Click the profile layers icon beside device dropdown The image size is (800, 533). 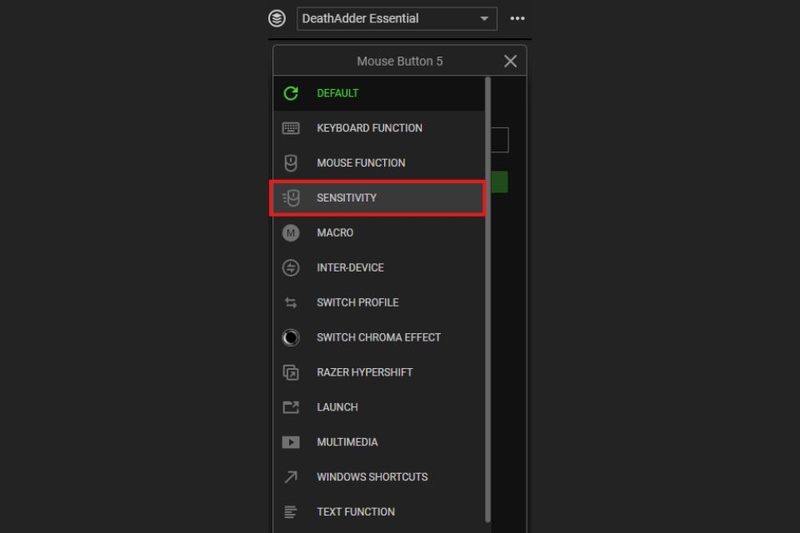[x=277, y=18]
